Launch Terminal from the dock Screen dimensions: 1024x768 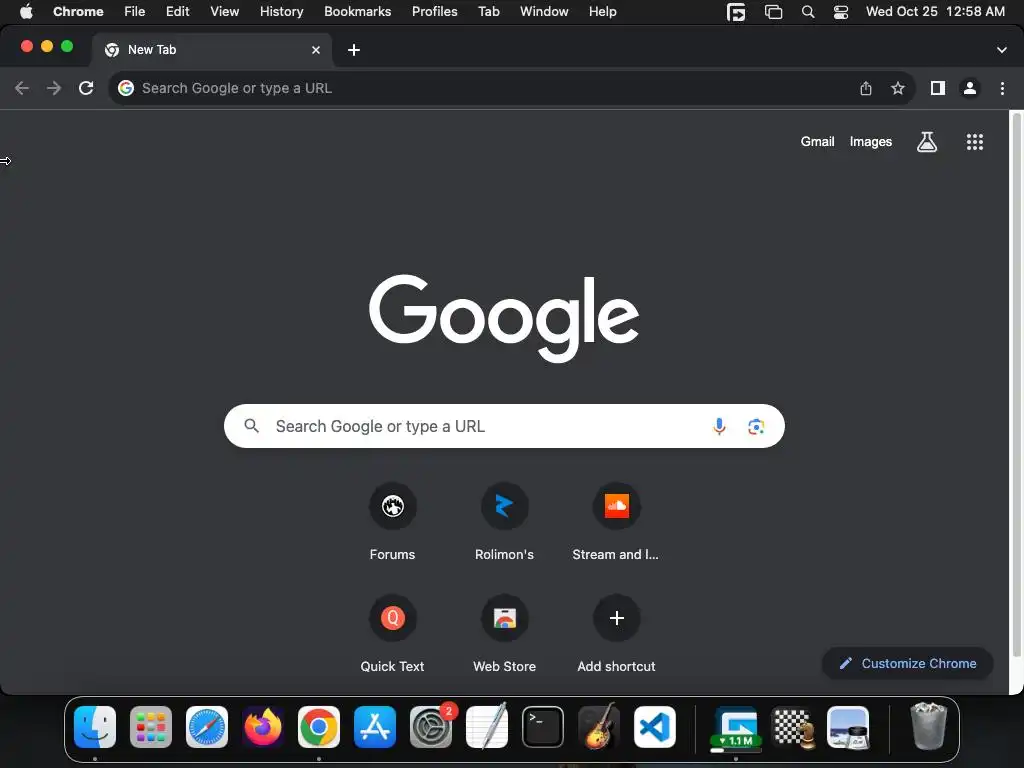pos(543,727)
